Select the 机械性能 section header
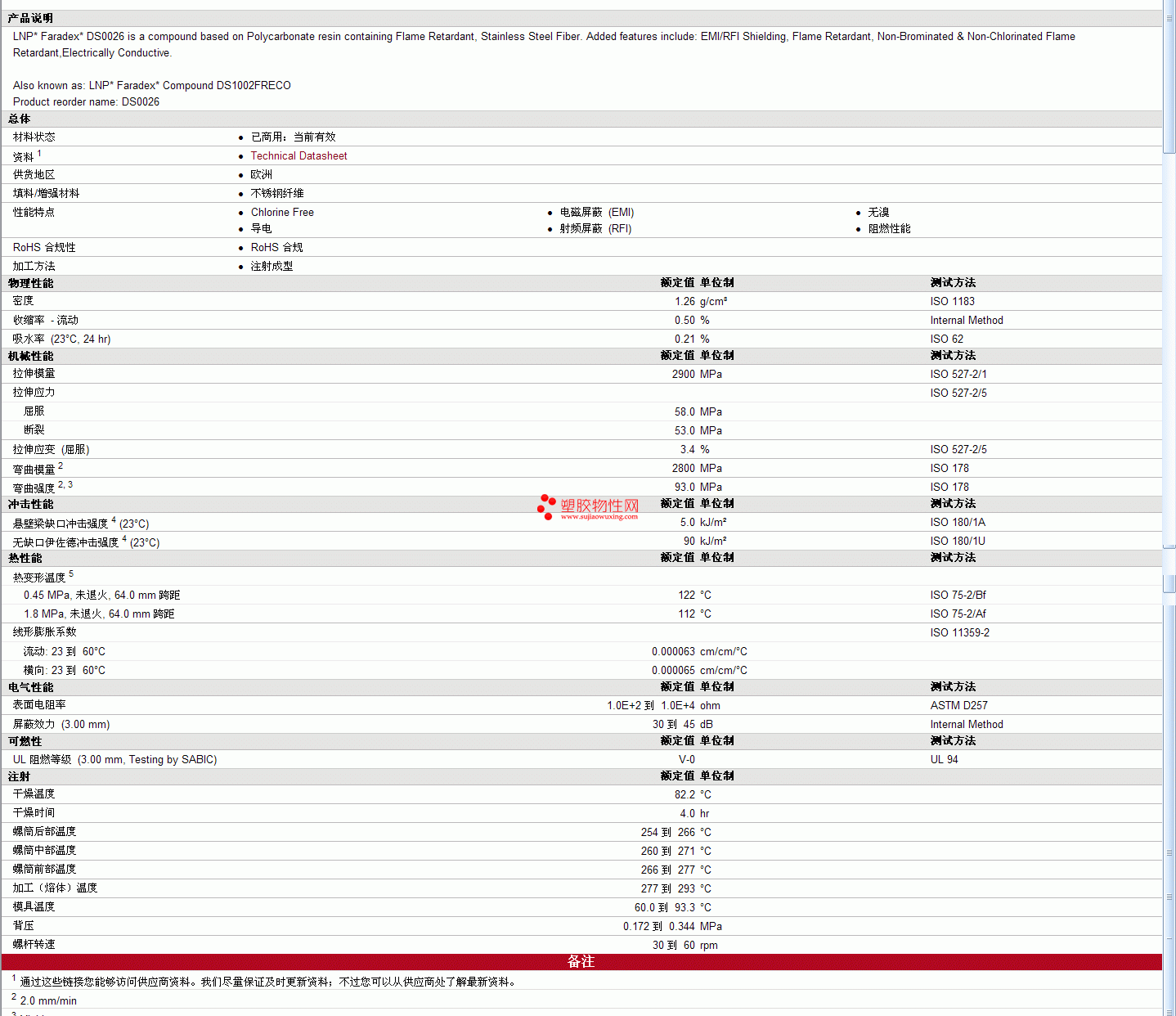 (30, 356)
